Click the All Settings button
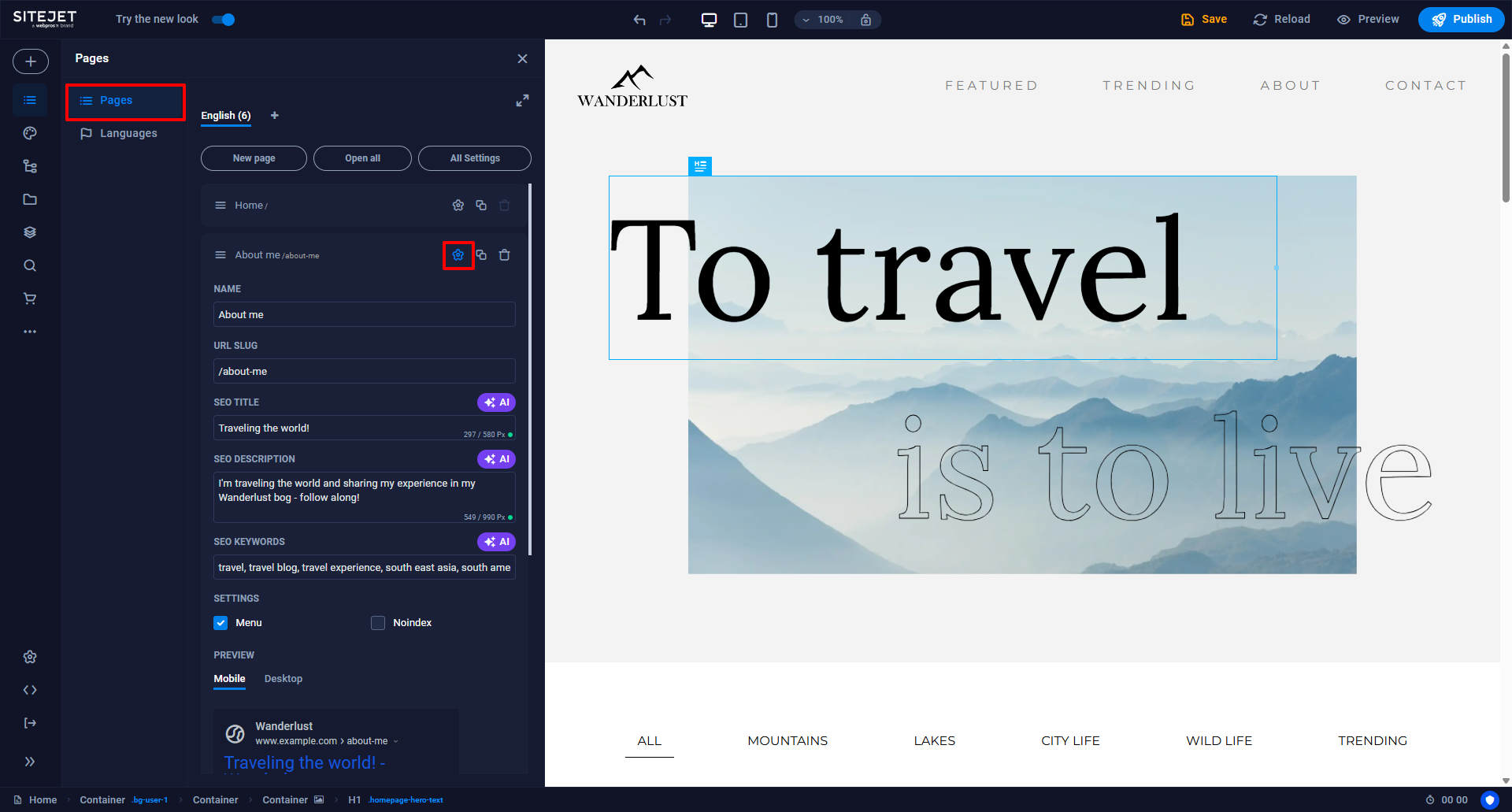1512x812 pixels. 475,158
